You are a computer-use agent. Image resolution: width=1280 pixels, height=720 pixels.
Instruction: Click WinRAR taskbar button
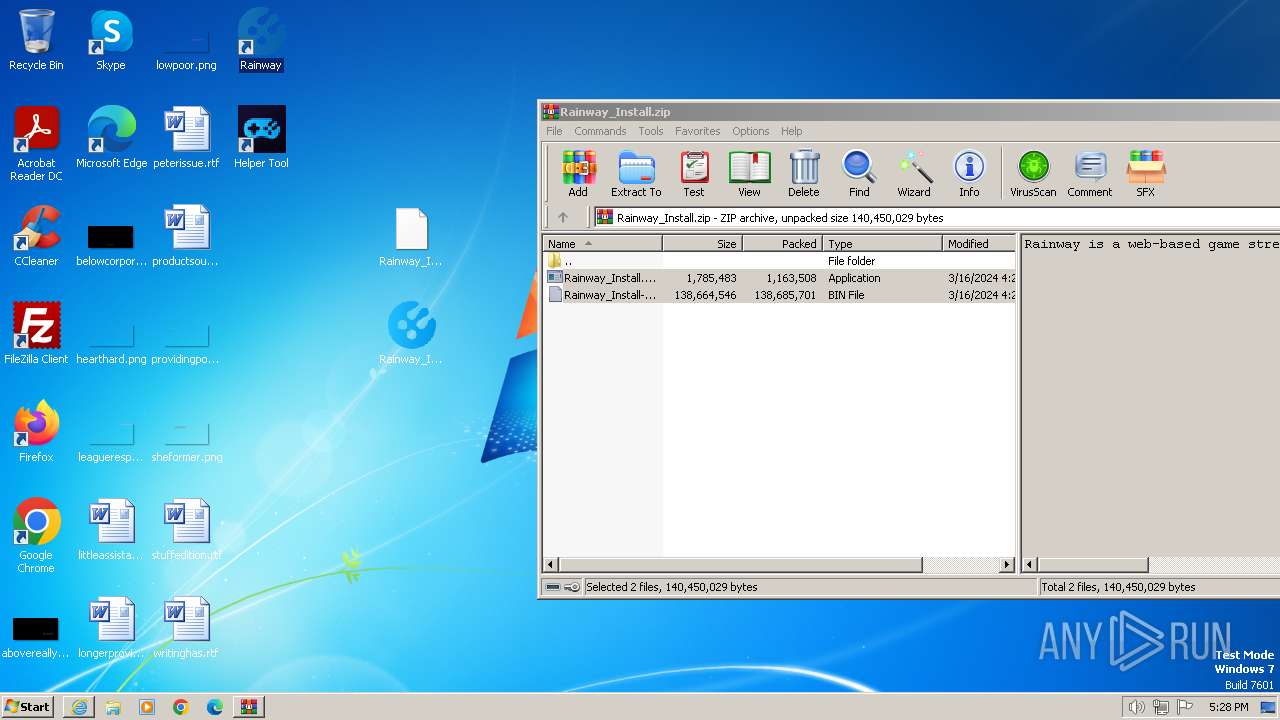(248, 707)
